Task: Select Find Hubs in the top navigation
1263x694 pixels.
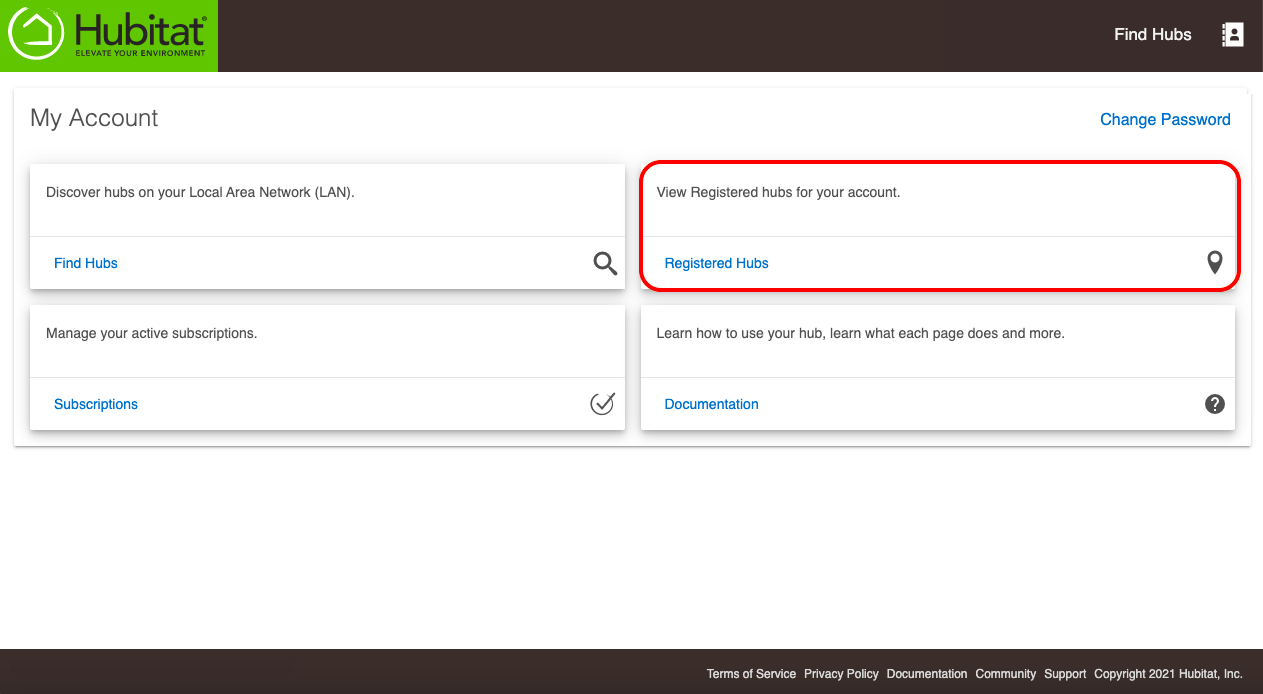Action: [x=1152, y=34]
